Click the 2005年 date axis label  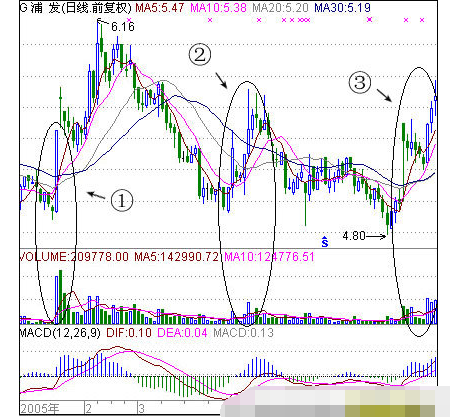click(40, 408)
